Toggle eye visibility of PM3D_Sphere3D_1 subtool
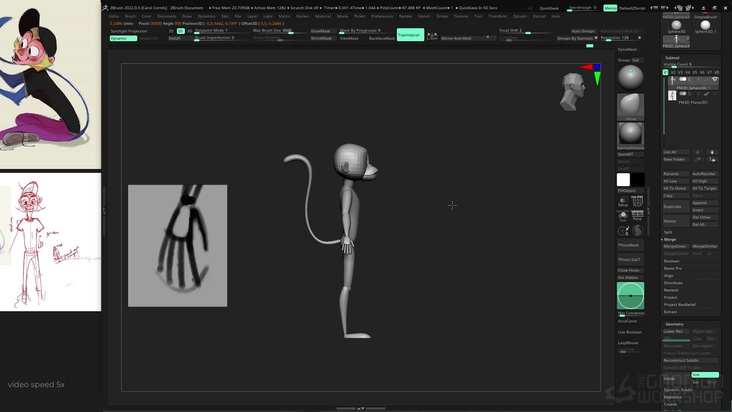Viewport: 732px width, 412px height. [x=714, y=79]
